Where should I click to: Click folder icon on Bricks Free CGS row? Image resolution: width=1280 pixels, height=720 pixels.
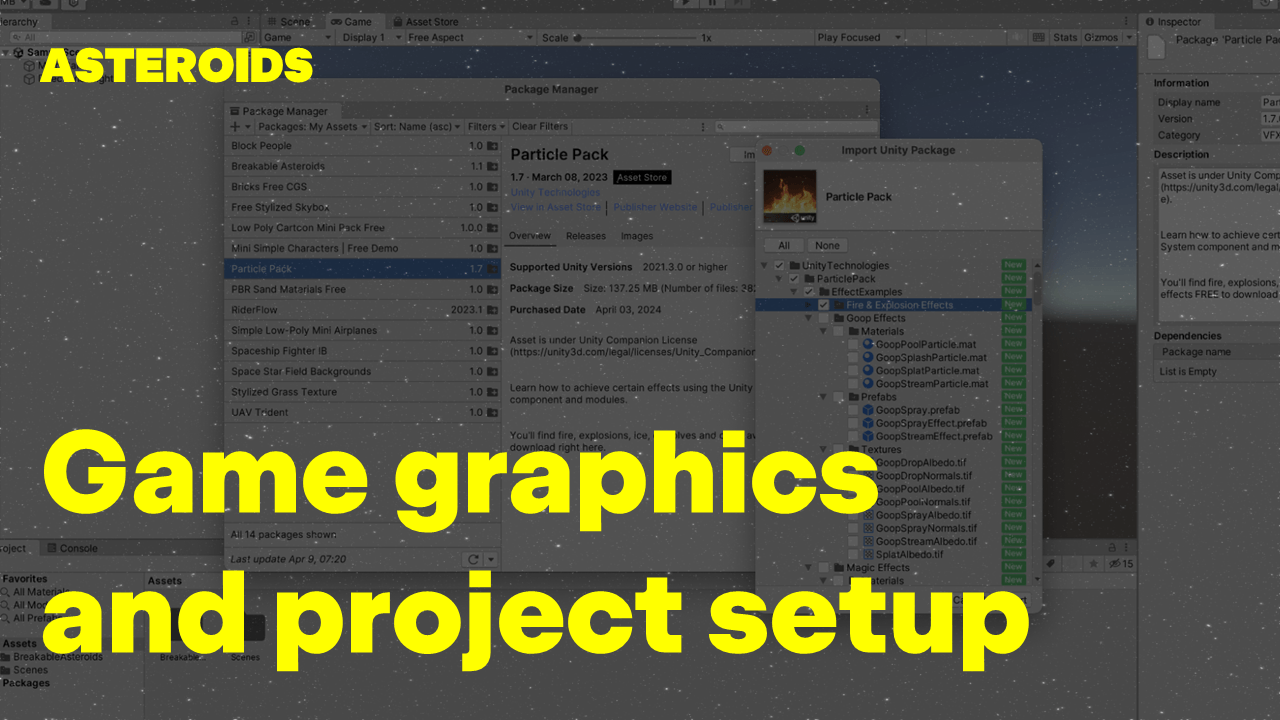pos(492,187)
